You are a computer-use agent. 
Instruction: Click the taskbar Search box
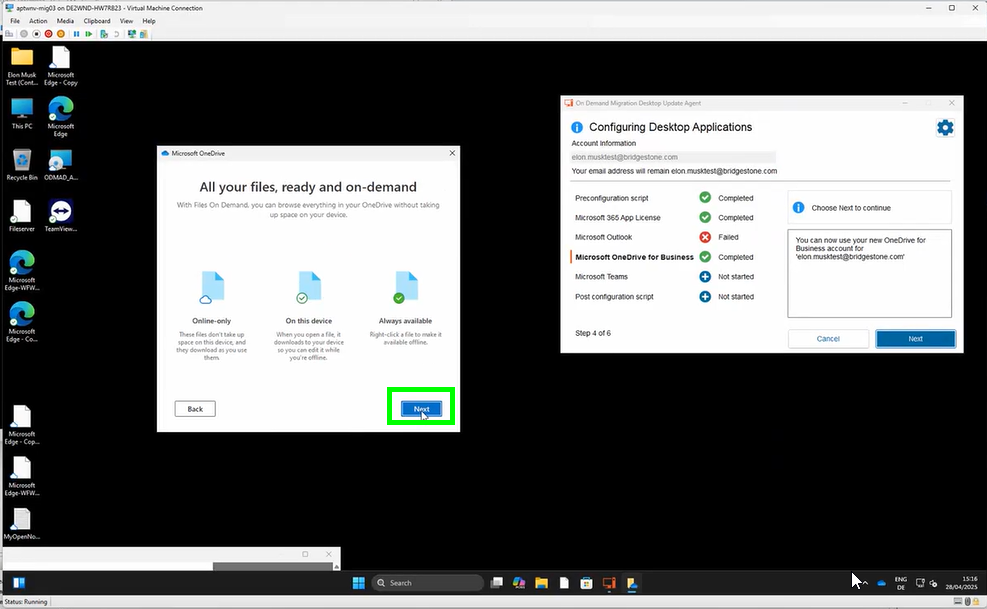(428, 583)
